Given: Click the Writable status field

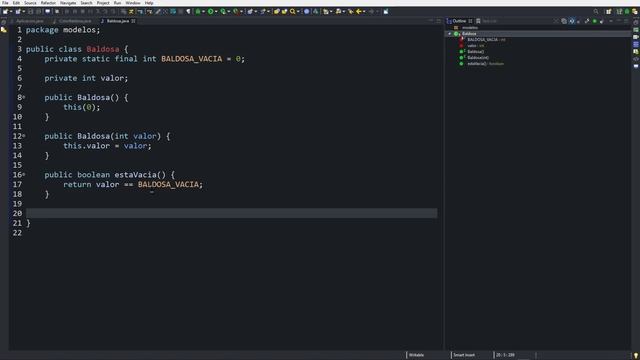Looking at the screenshot, I should point(416,355).
